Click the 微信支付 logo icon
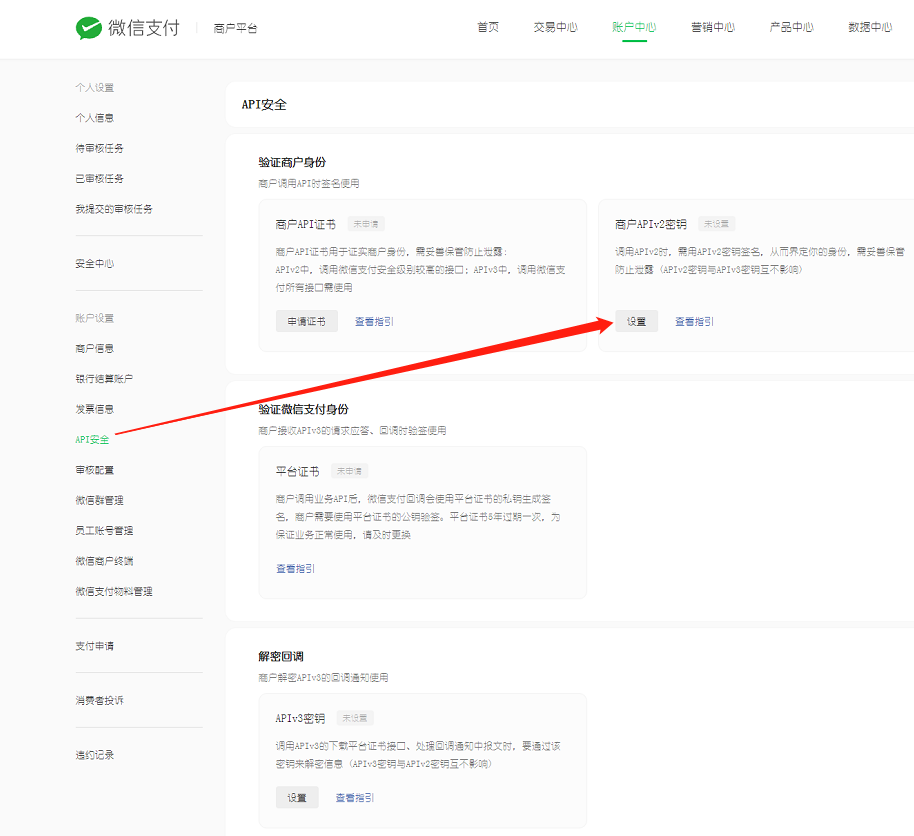The image size is (914, 836). (89, 28)
